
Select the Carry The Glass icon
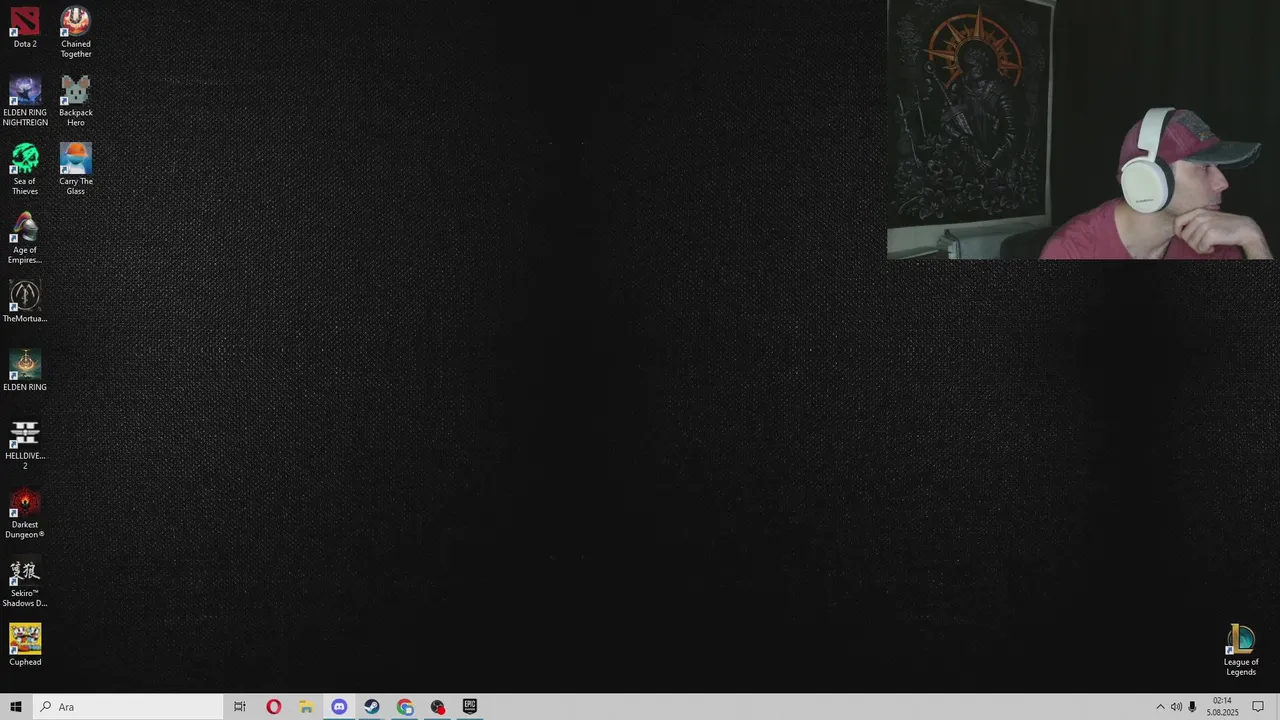(x=75, y=169)
